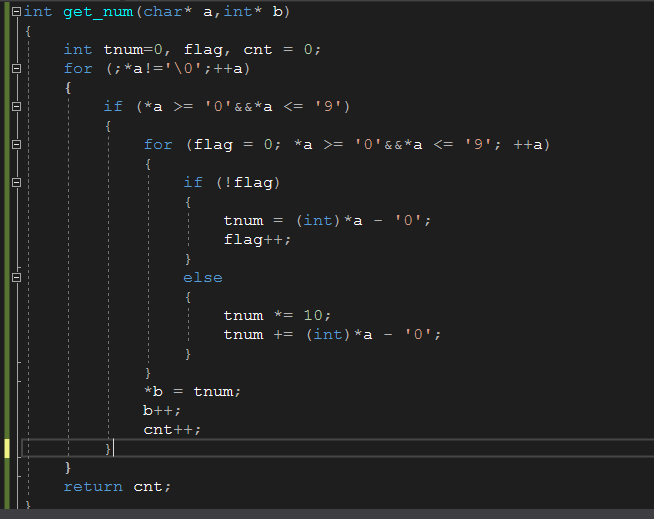
Task: Collapse the get_num function definition
Action: [16, 12]
